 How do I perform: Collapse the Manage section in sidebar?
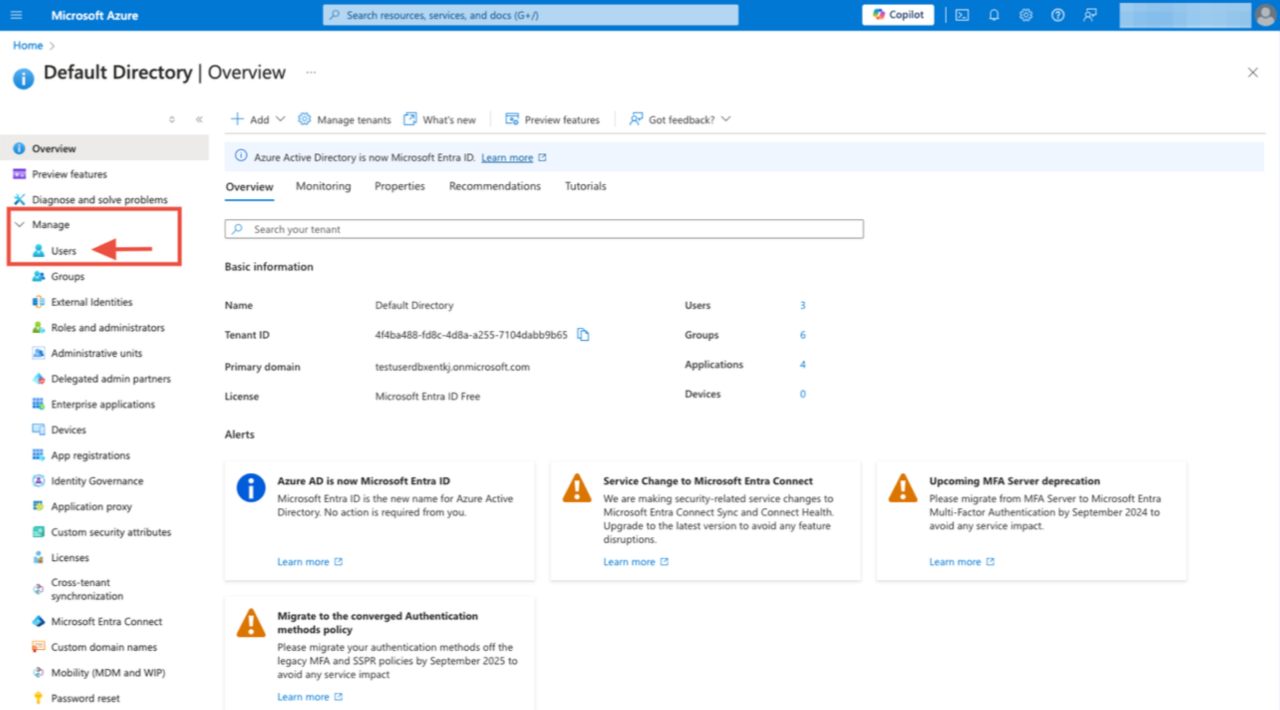click(19, 225)
